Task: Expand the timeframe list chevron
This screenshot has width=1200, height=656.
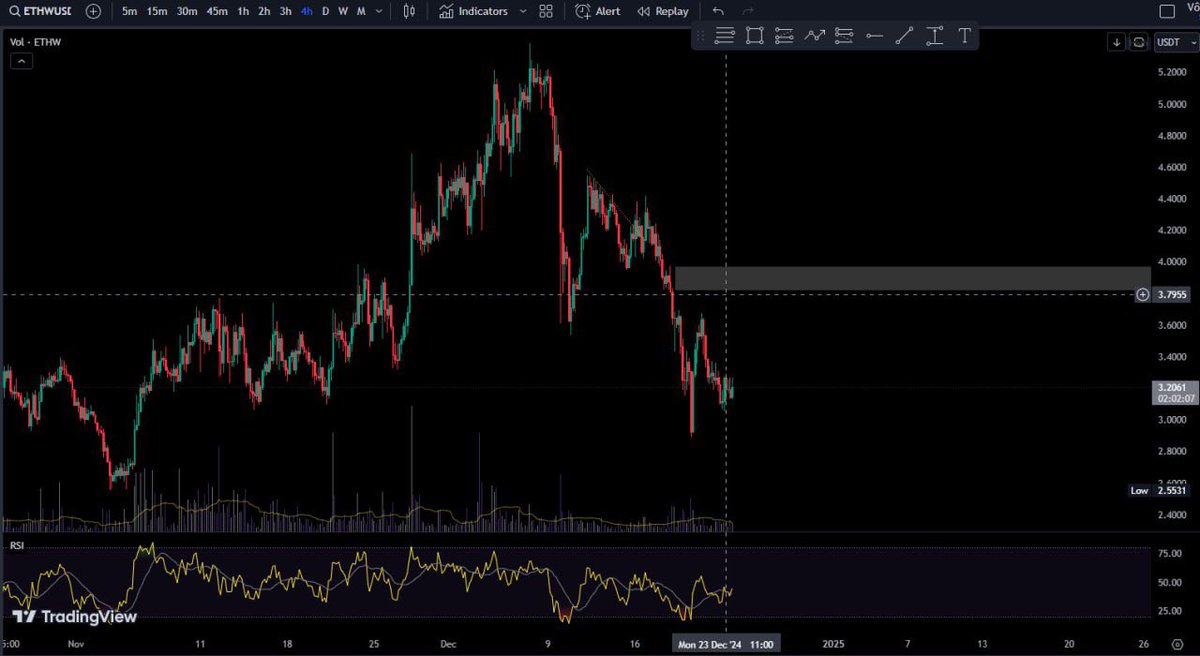Action: [x=378, y=11]
